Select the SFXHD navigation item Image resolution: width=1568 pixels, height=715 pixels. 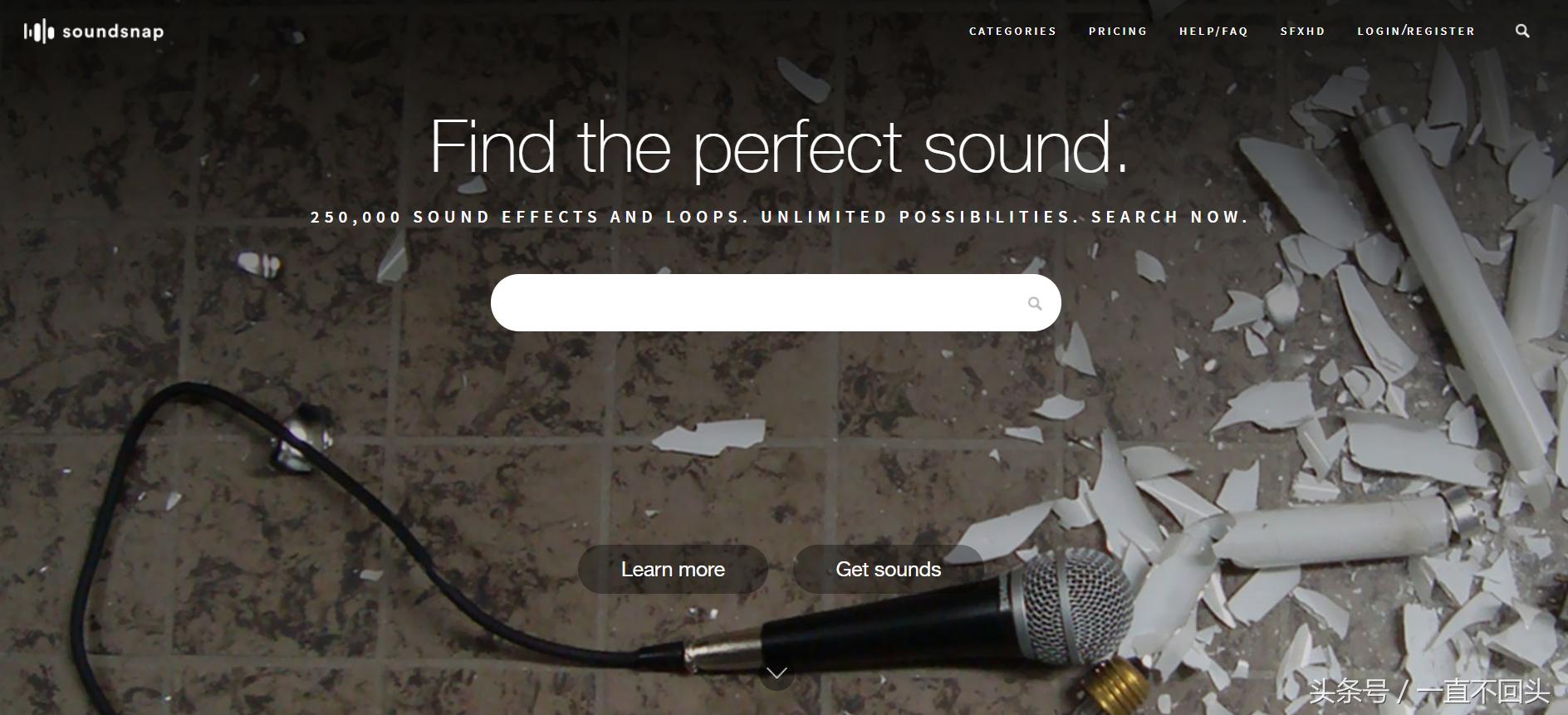[x=1302, y=31]
